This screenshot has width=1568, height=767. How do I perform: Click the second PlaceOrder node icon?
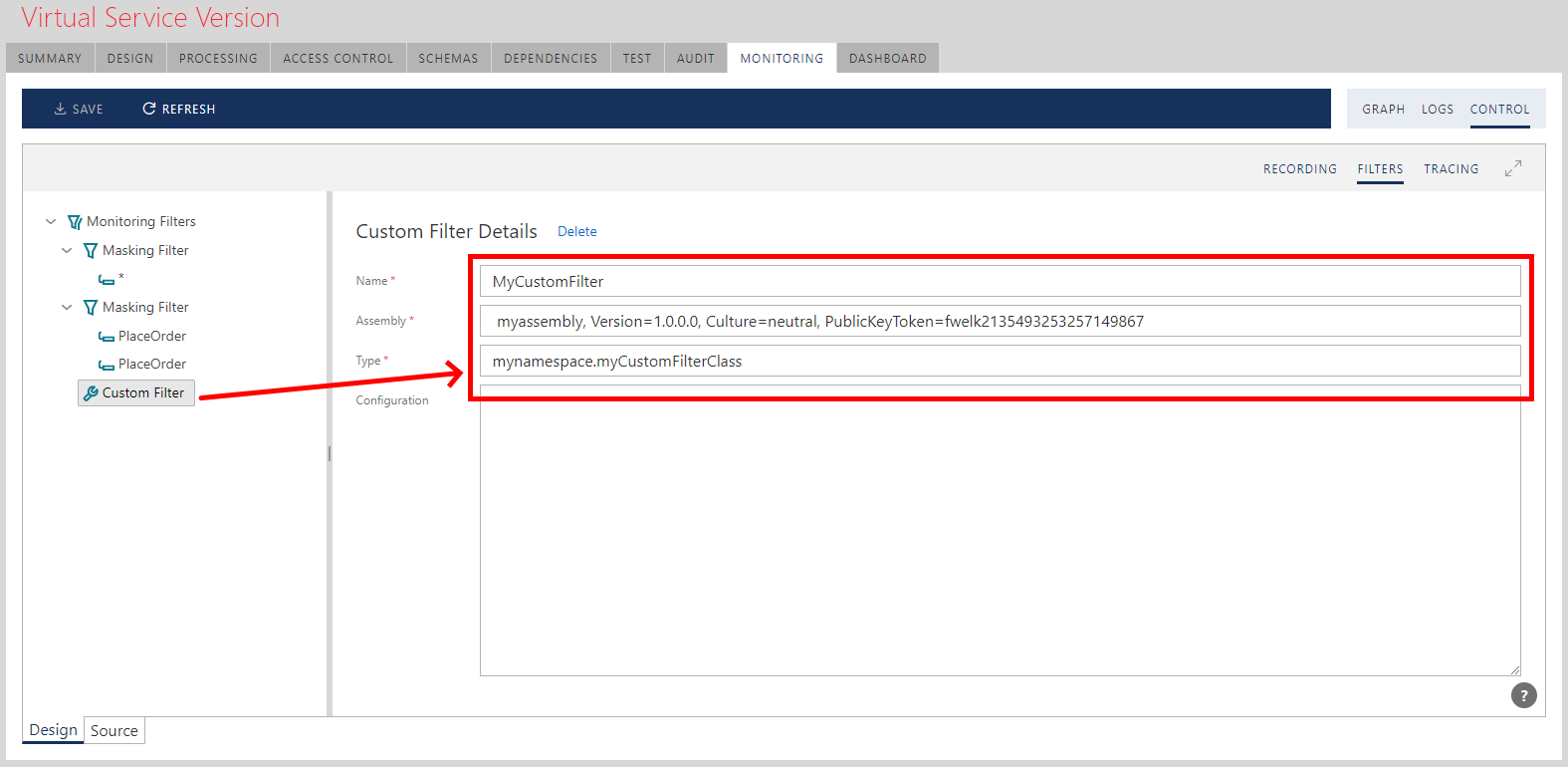(107, 365)
